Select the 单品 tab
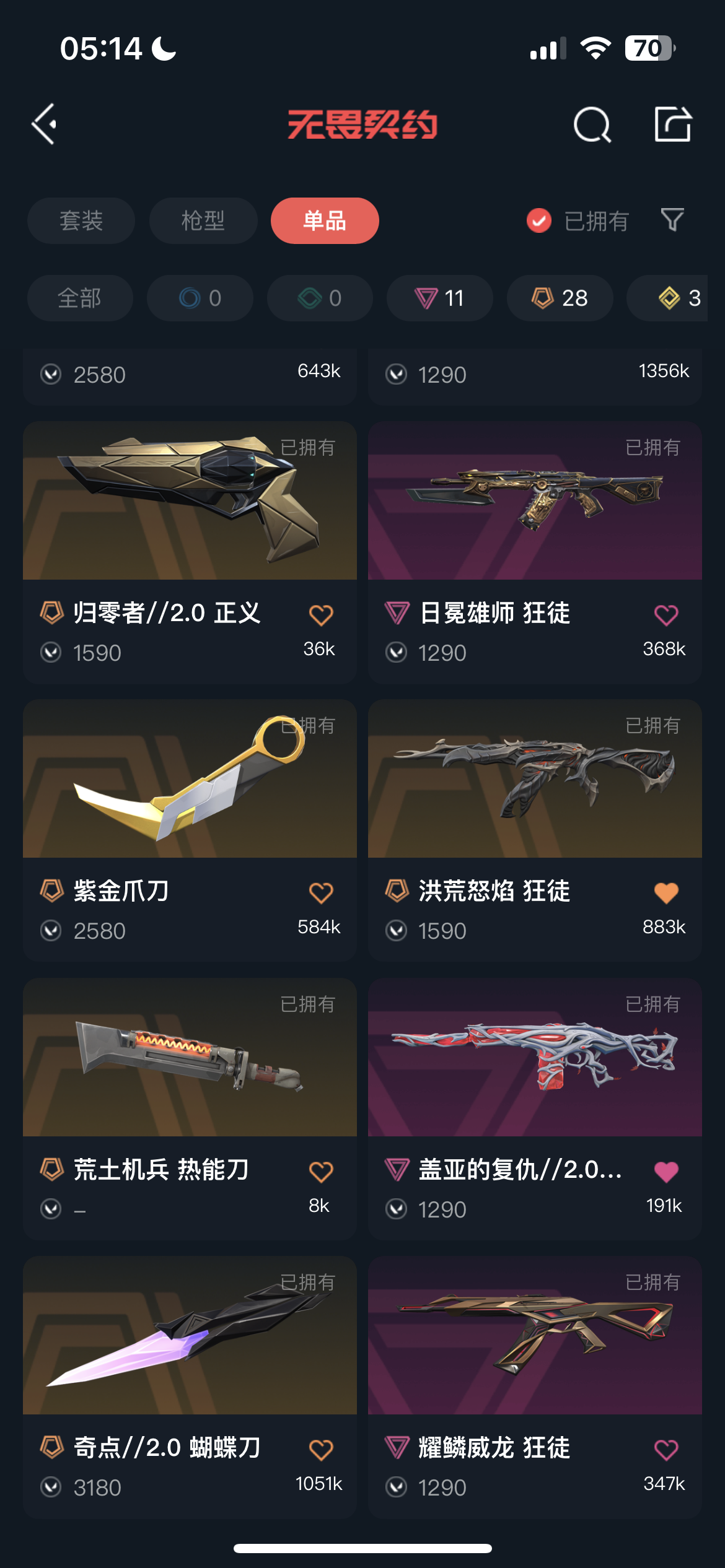Image resolution: width=725 pixels, height=1568 pixels. [x=325, y=220]
